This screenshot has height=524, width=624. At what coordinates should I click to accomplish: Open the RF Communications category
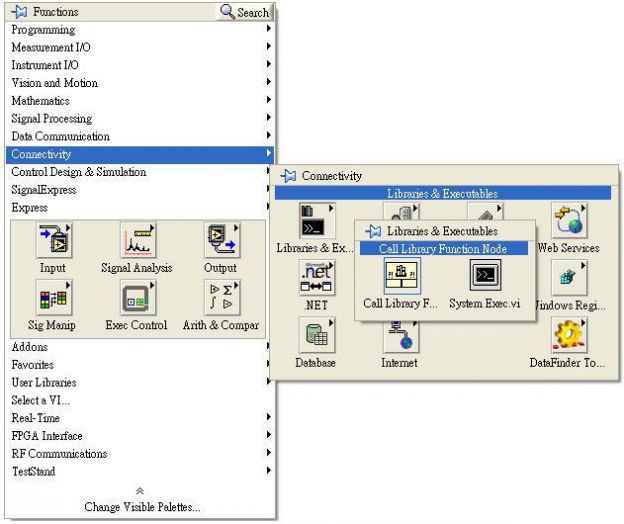click(x=140, y=454)
